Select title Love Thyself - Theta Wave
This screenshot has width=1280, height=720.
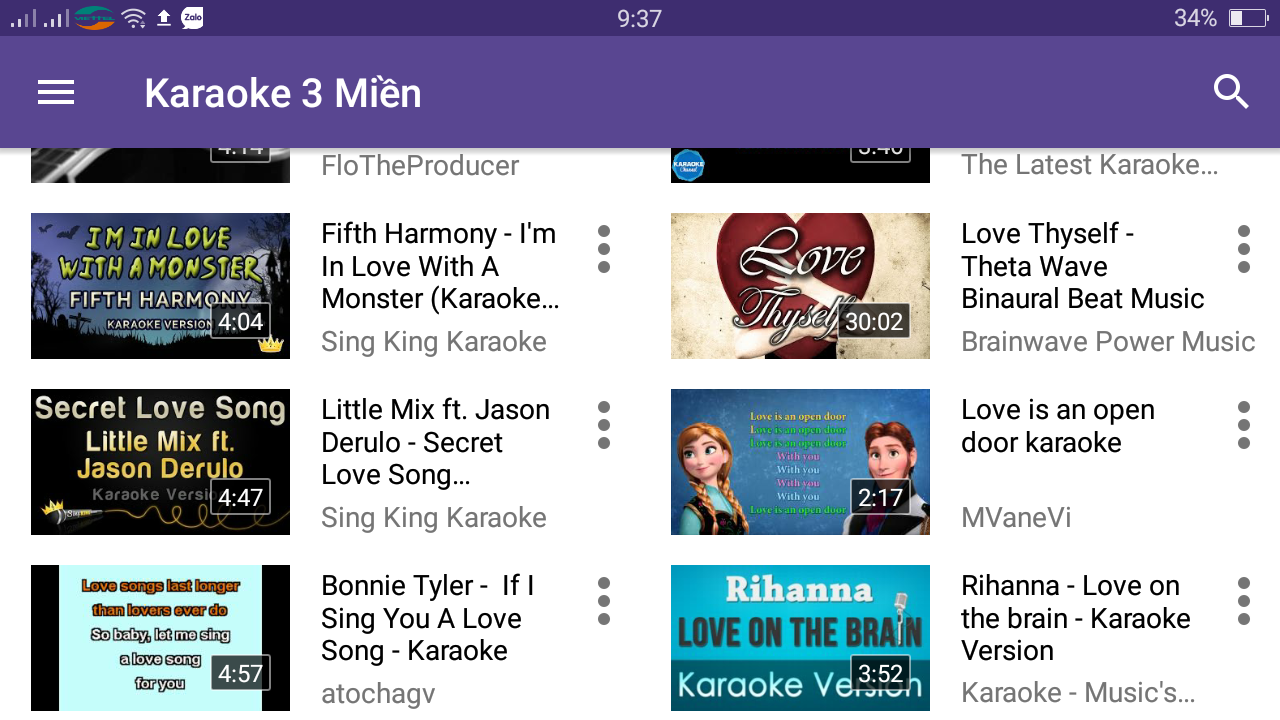coord(1083,266)
